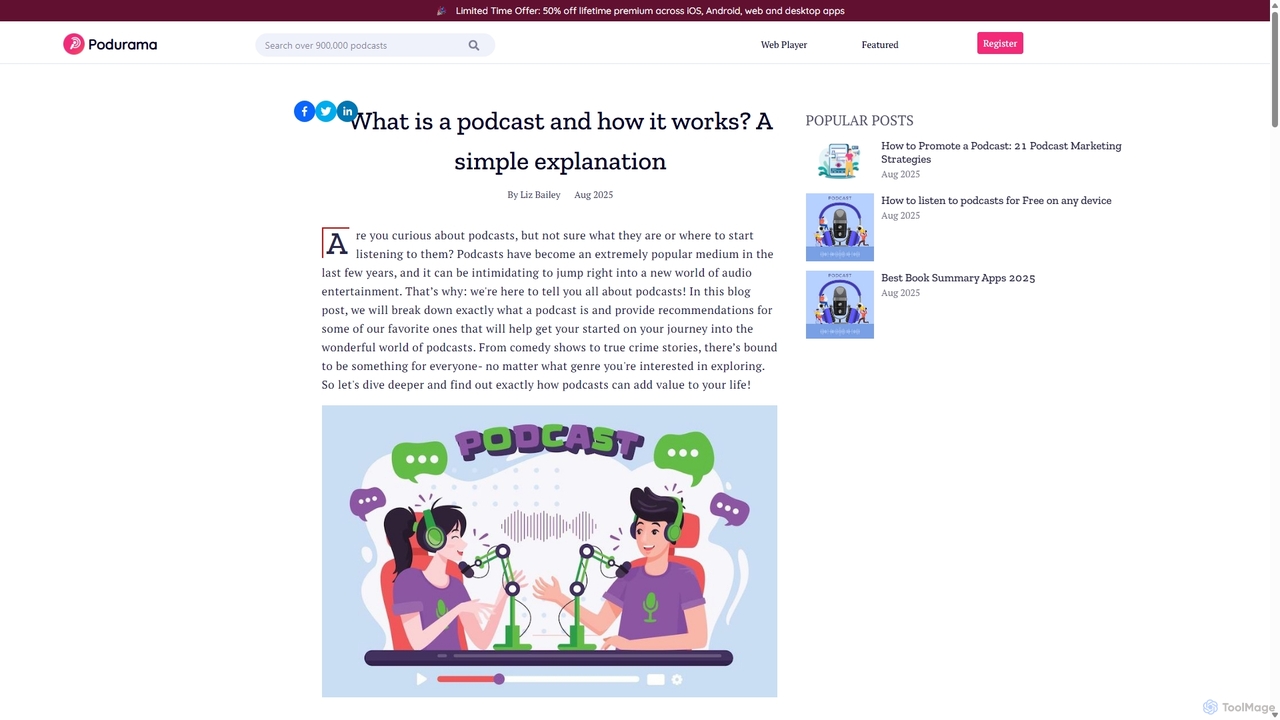Click the POPULAR POSTS heading
Image resolution: width=1280 pixels, height=720 pixels.
coord(859,120)
